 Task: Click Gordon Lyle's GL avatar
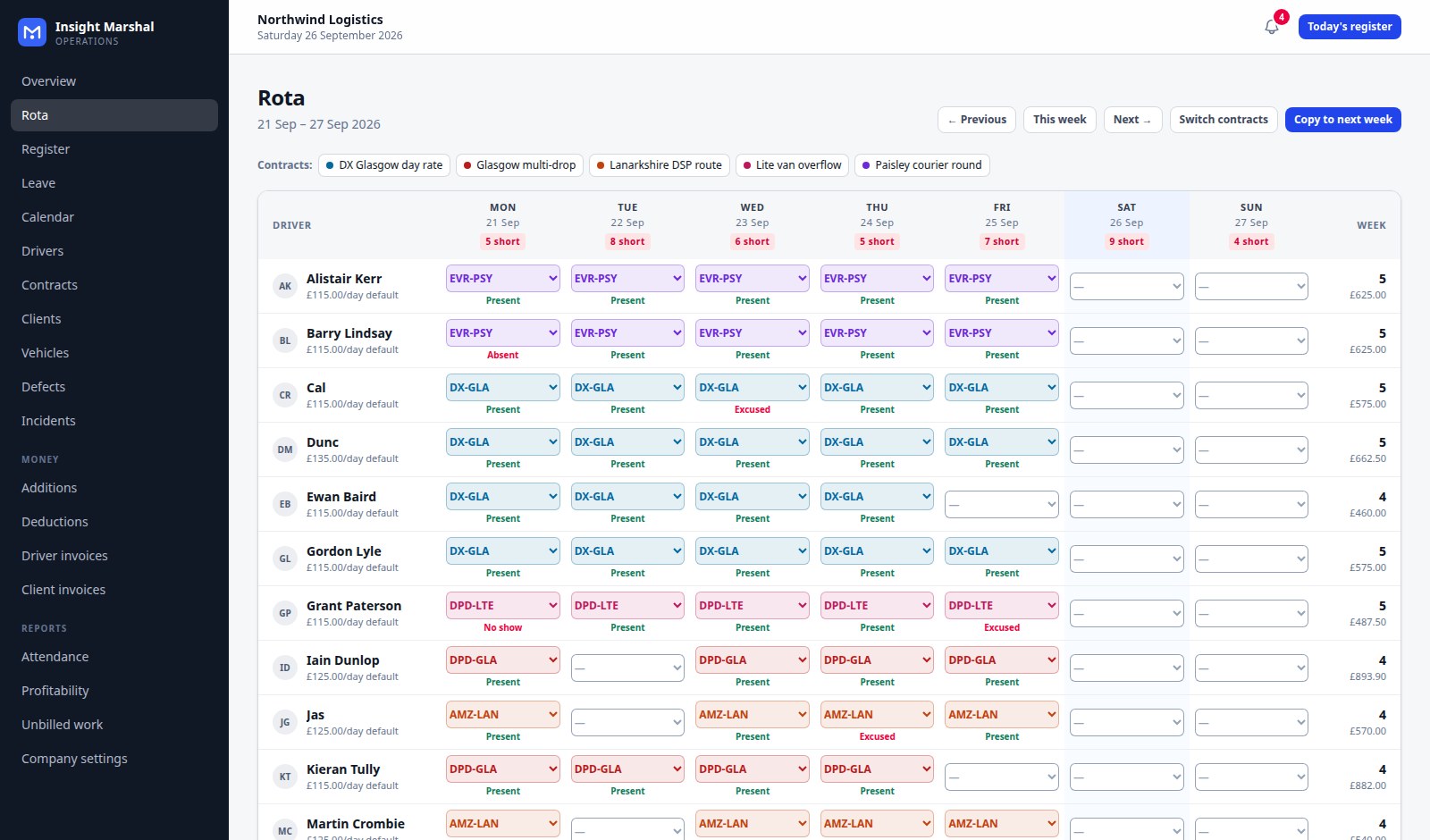click(x=285, y=559)
